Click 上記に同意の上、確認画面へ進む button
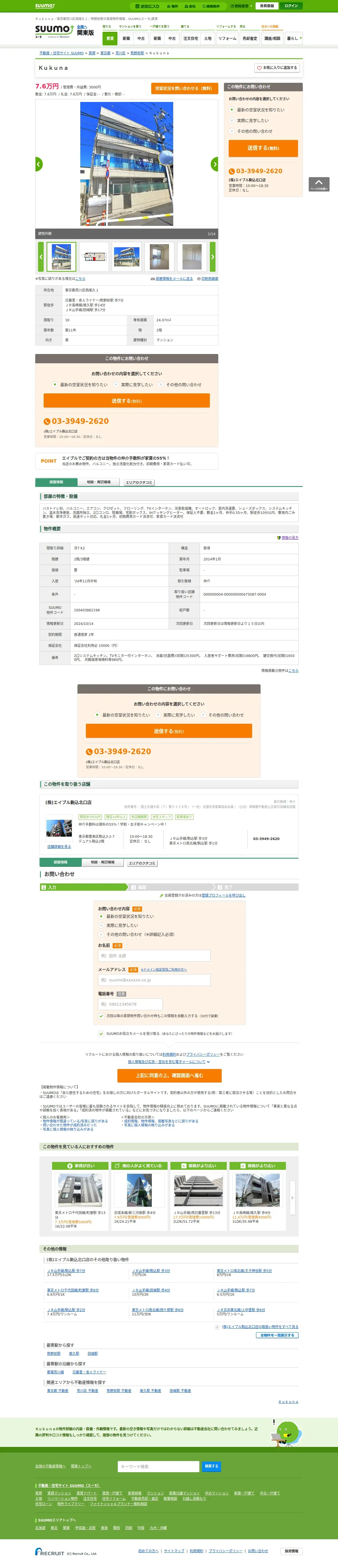Image resolution: width=338 pixels, height=1568 pixels. tap(169, 1075)
